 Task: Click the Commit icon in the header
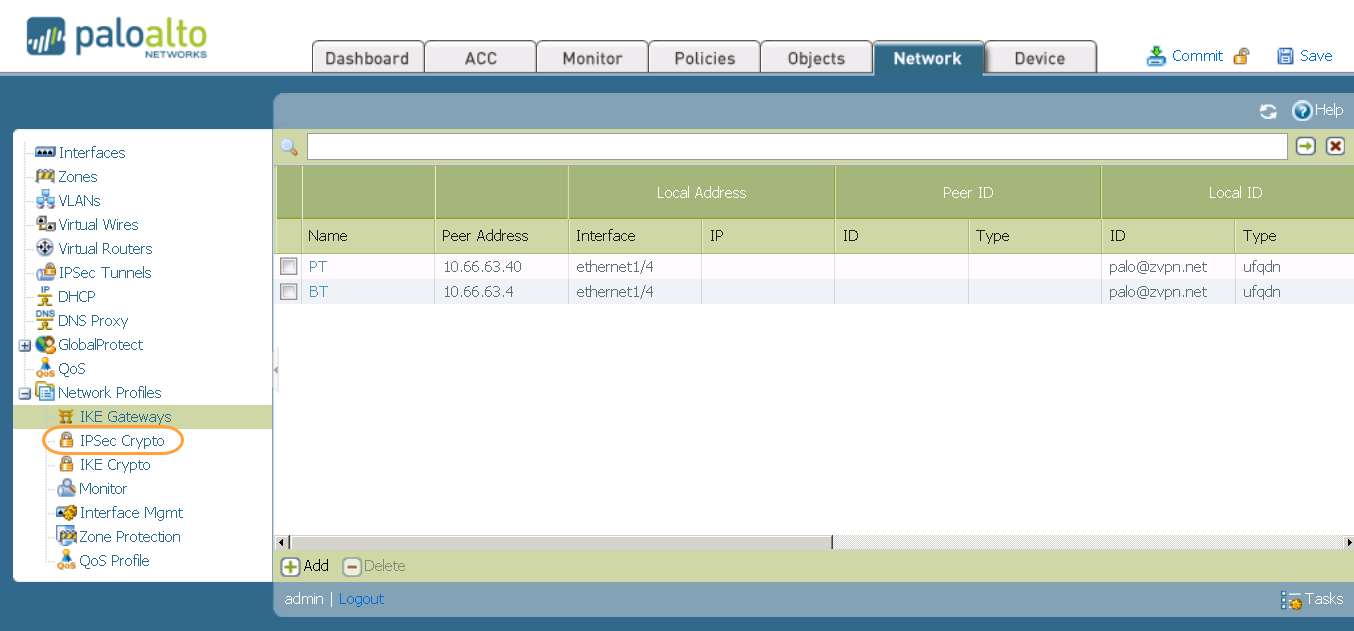click(1156, 56)
